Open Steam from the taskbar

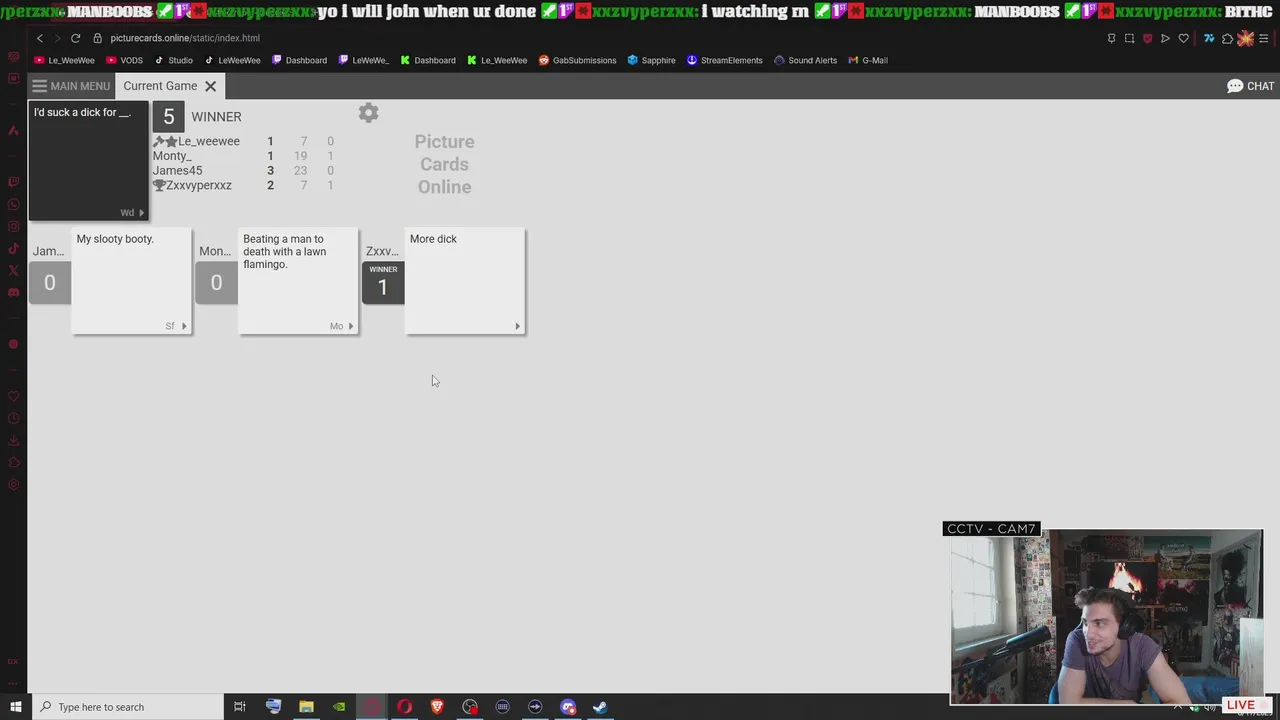600,707
